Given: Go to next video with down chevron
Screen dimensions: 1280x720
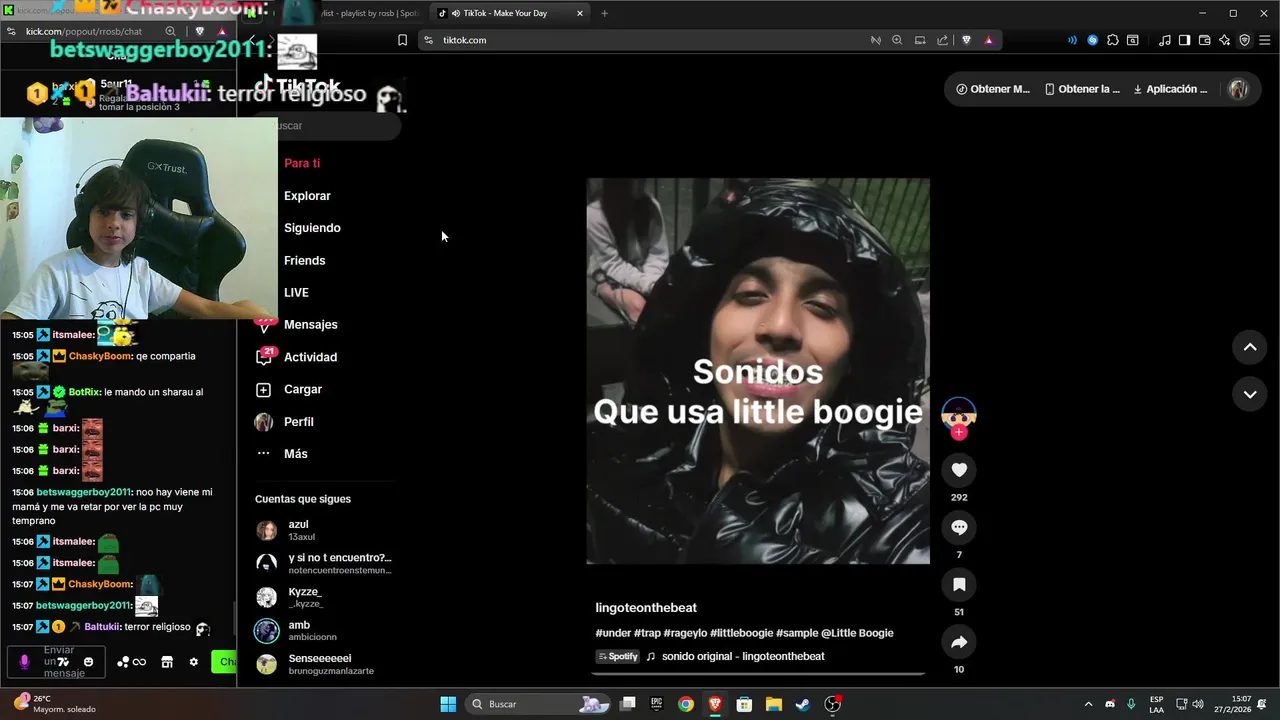Looking at the screenshot, I should (x=1250, y=394).
